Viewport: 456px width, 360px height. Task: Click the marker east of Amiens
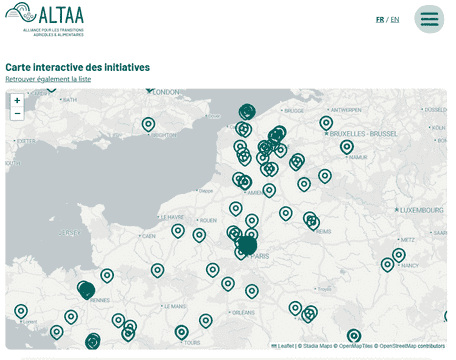pyautogui.click(x=269, y=190)
